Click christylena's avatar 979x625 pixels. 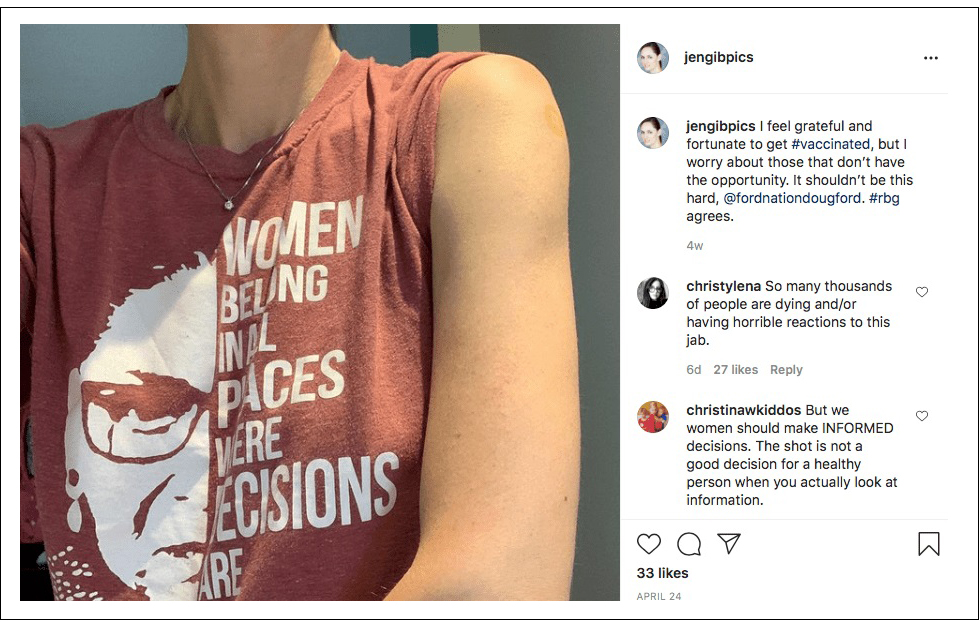[x=653, y=293]
